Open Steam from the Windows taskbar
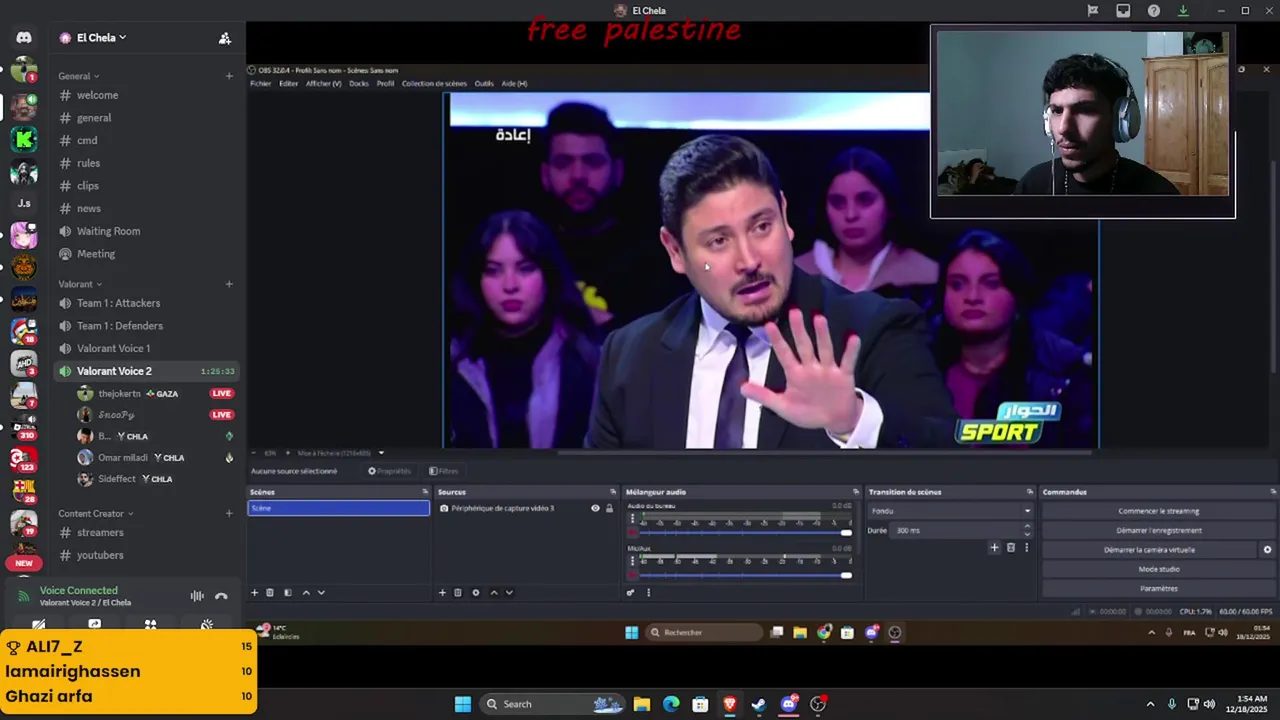Screen dimensions: 1280x720 [x=759, y=704]
